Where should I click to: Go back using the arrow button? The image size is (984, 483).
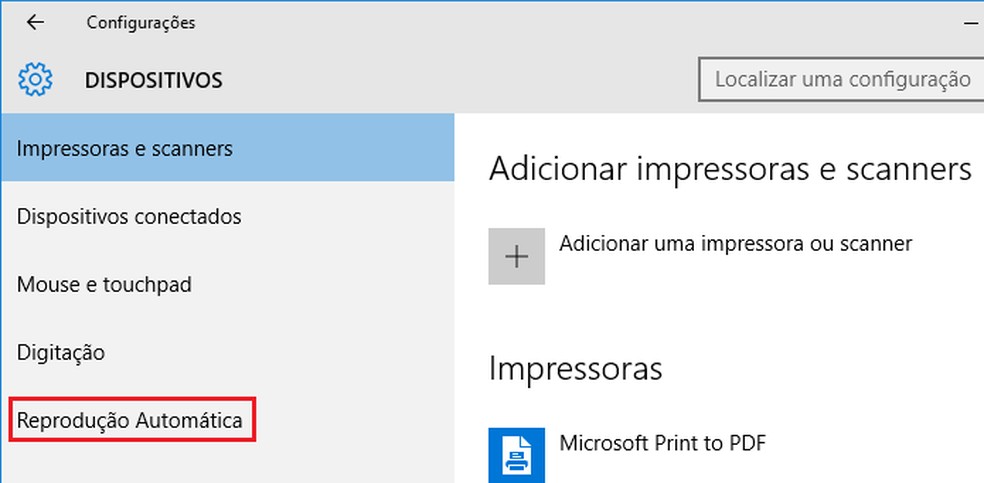click(x=35, y=22)
